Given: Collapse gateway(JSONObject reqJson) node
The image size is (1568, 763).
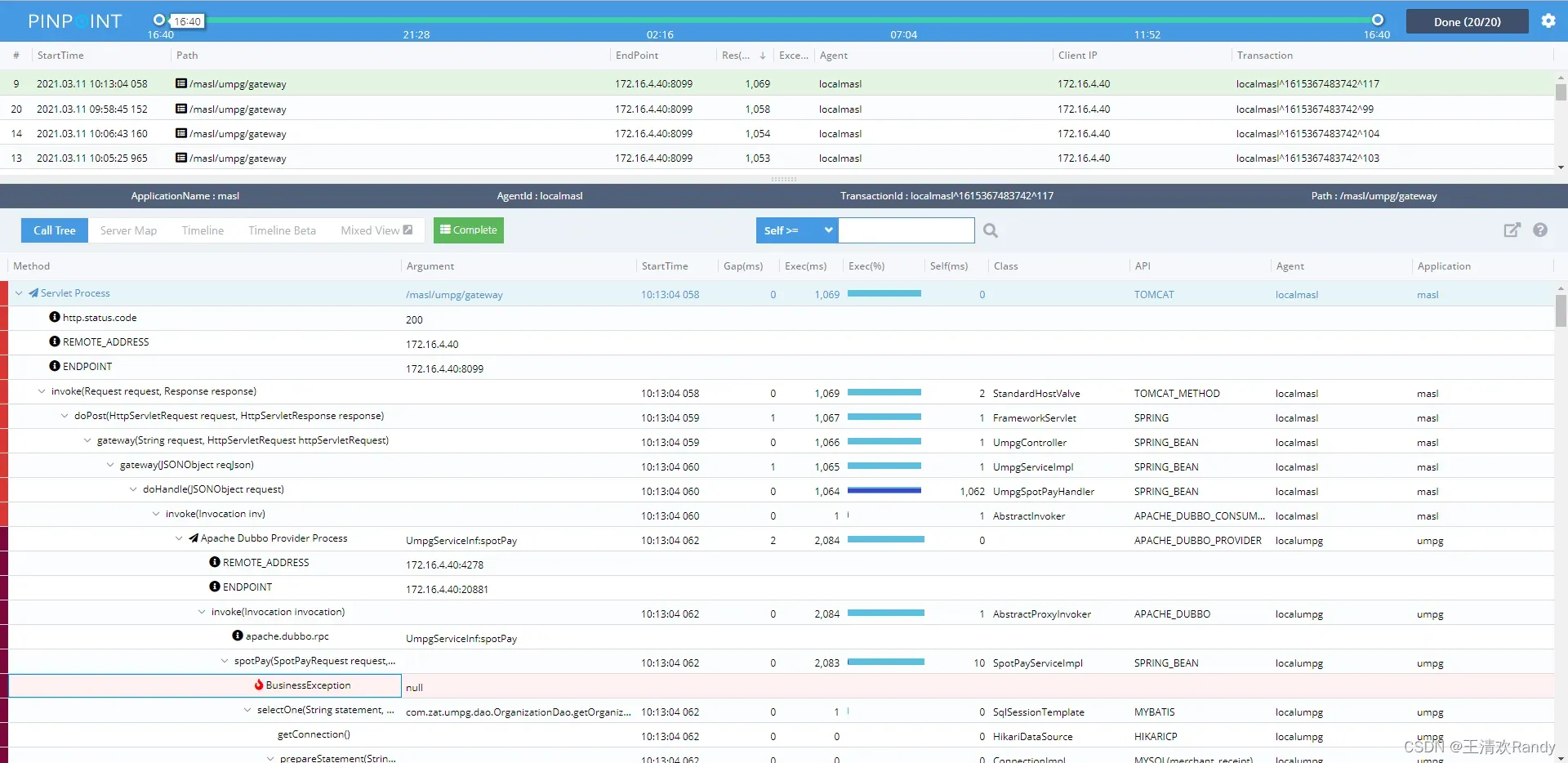Looking at the screenshot, I should pyautogui.click(x=110, y=465).
